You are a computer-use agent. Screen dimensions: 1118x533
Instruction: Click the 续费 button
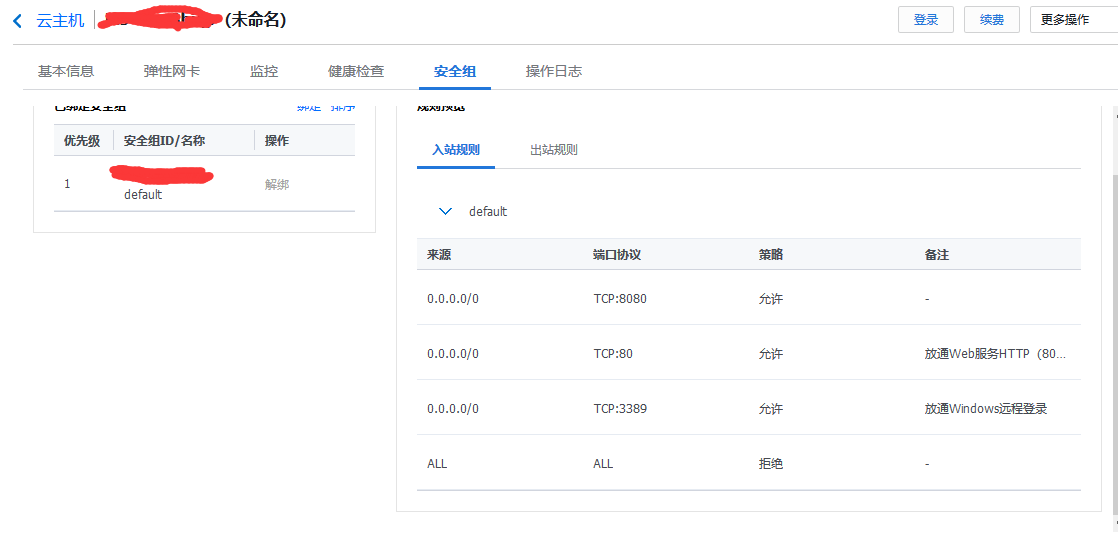tap(992, 20)
